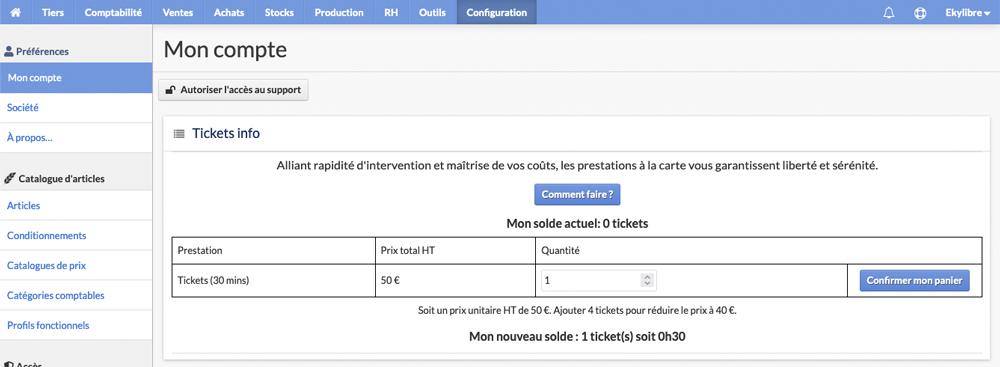Click the Comment faire ? button
1000x367 pixels.
(577, 195)
